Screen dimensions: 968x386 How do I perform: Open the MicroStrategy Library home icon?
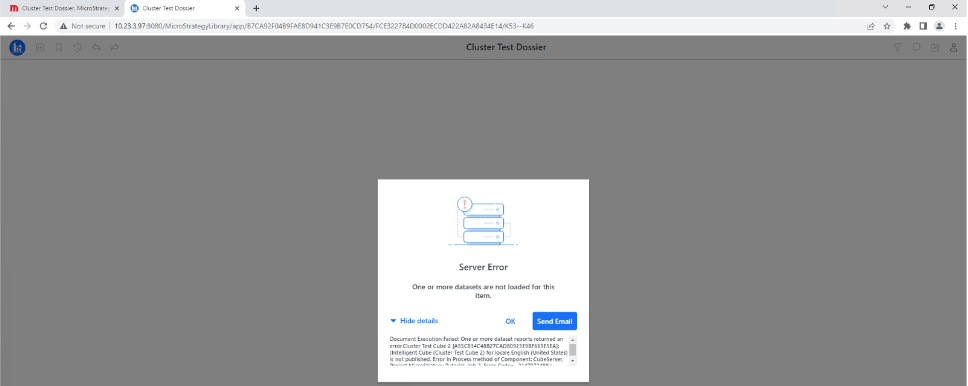[x=17, y=48]
